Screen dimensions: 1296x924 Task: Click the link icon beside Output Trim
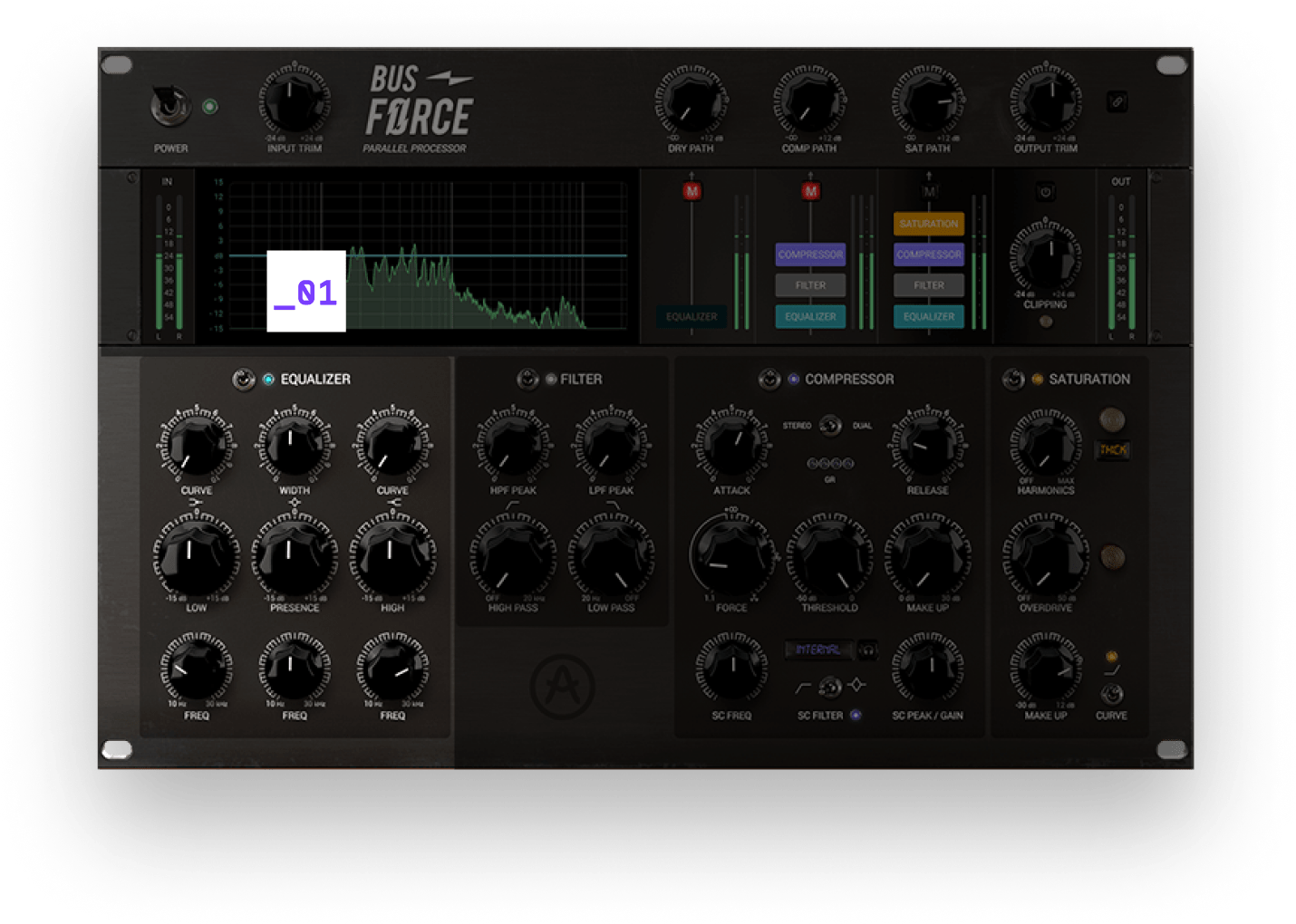1117,102
